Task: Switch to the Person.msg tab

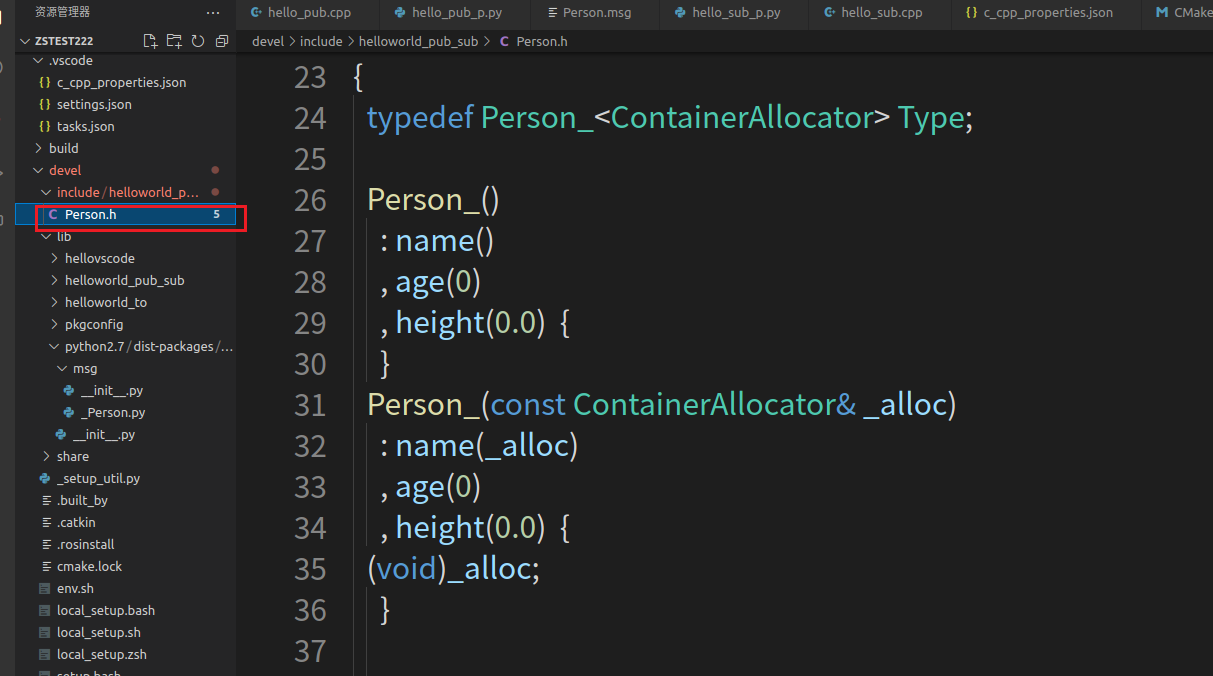Action: pos(596,13)
